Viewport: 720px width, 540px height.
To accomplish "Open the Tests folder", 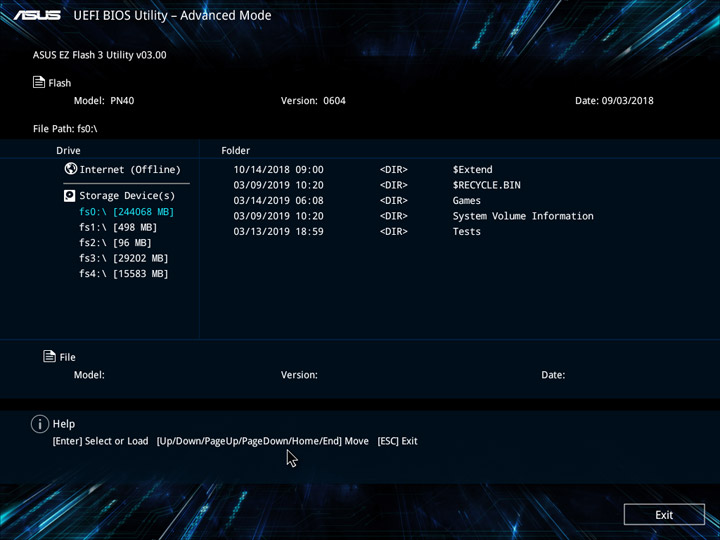I will (x=467, y=231).
